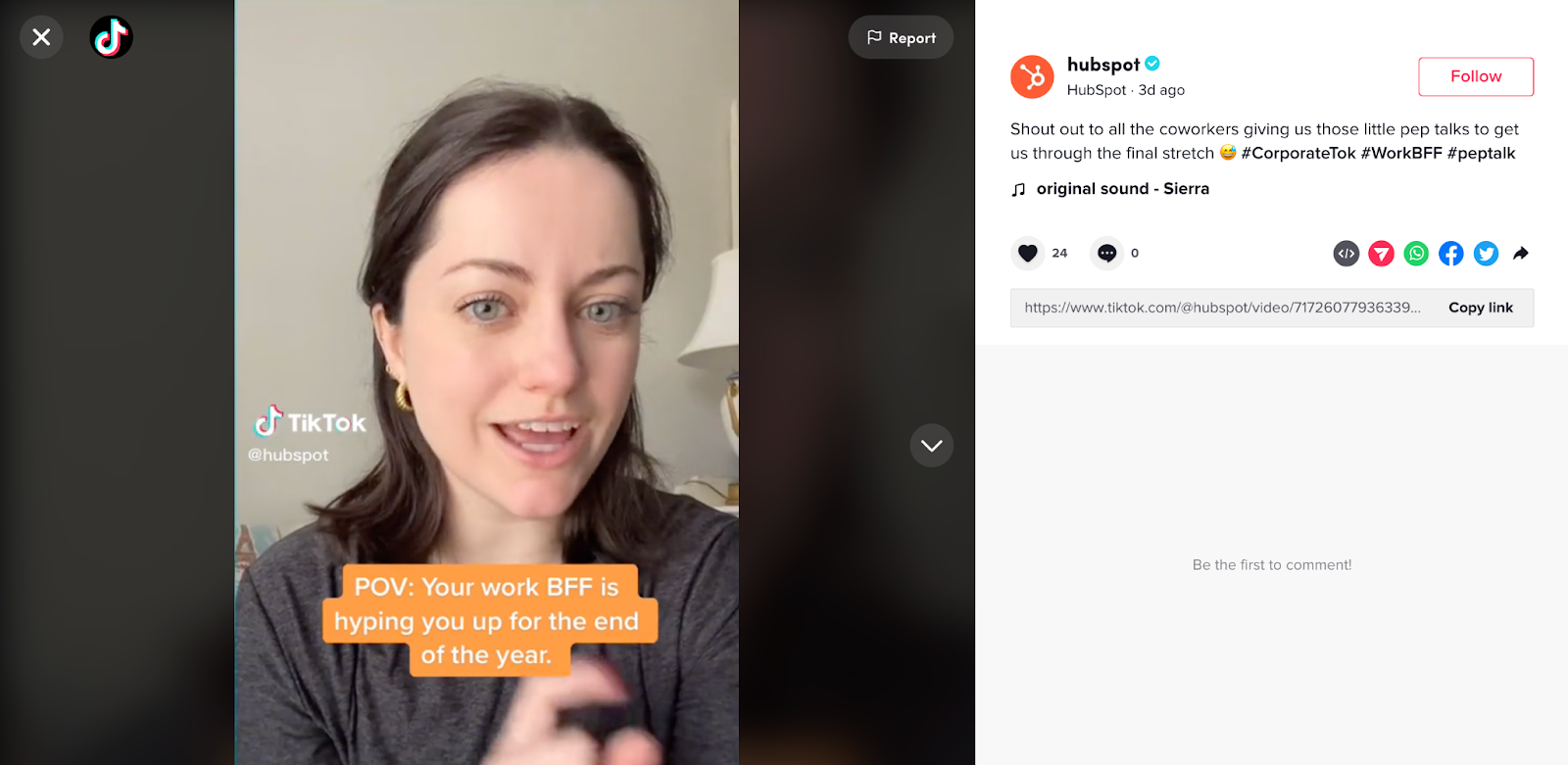The image size is (1568, 765).
Task: Share video via red send icon
Action: [1381, 254]
